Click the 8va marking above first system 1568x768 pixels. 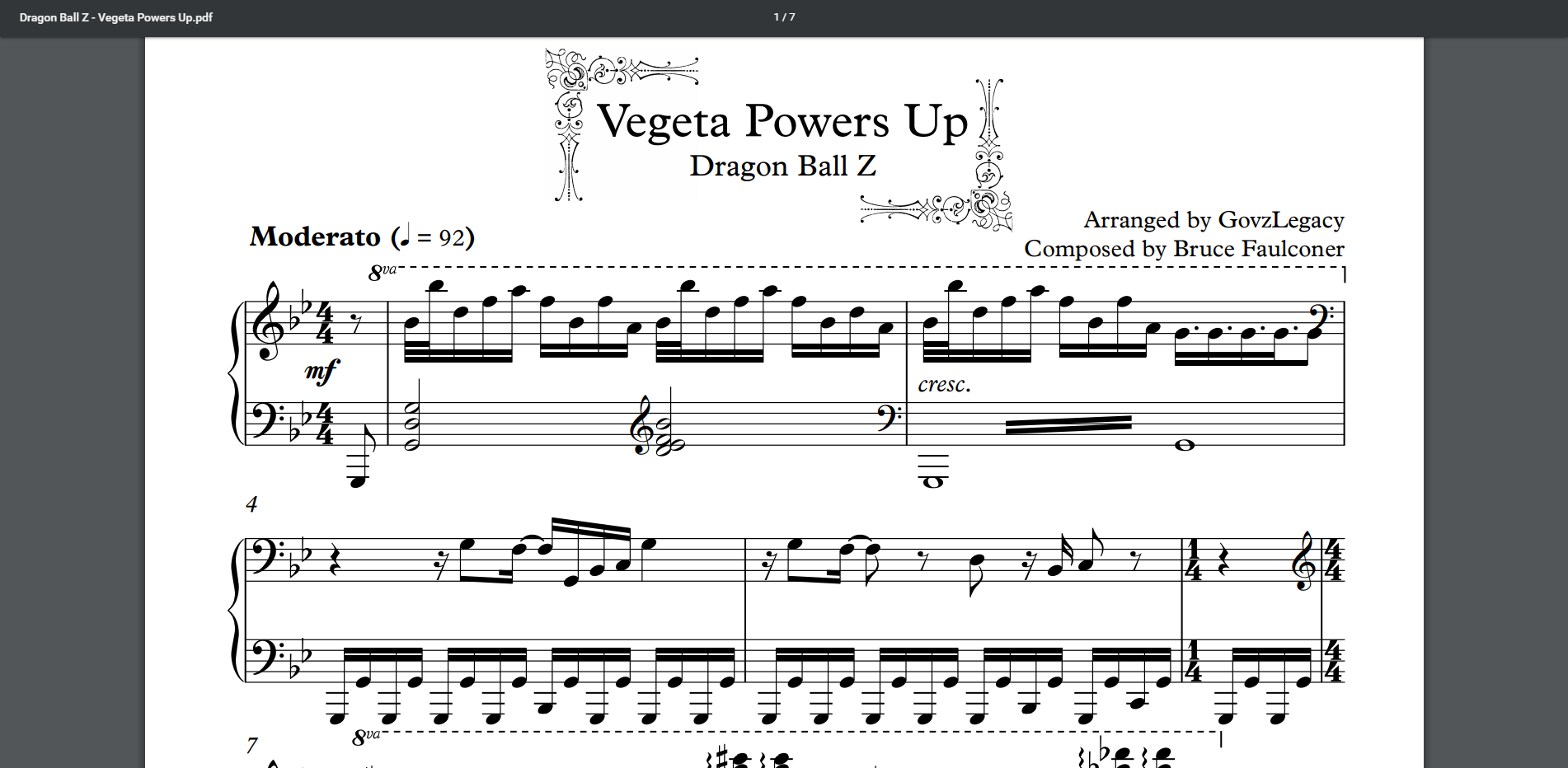pyautogui.click(x=382, y=271)
